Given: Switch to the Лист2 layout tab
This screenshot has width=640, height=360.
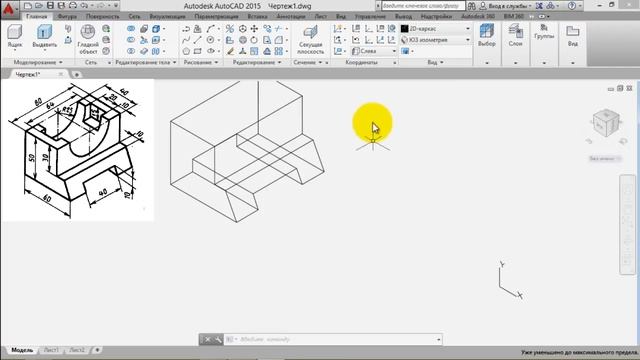Looking at the screenshot, I should 77,350.
